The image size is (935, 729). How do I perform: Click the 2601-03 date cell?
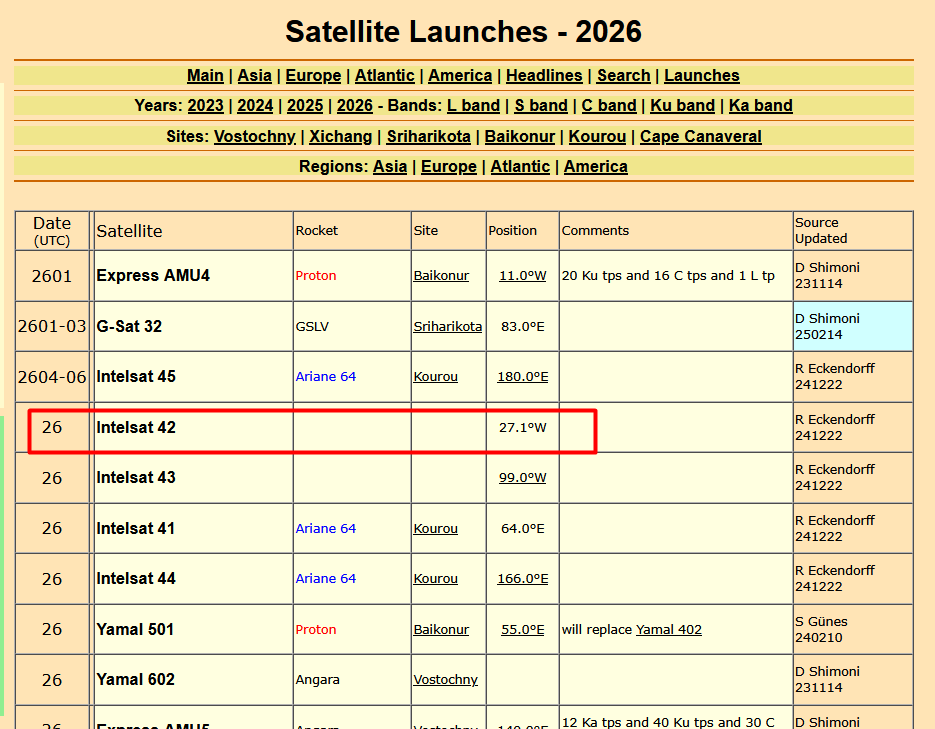pyautogui.click(x=52, y=327)
